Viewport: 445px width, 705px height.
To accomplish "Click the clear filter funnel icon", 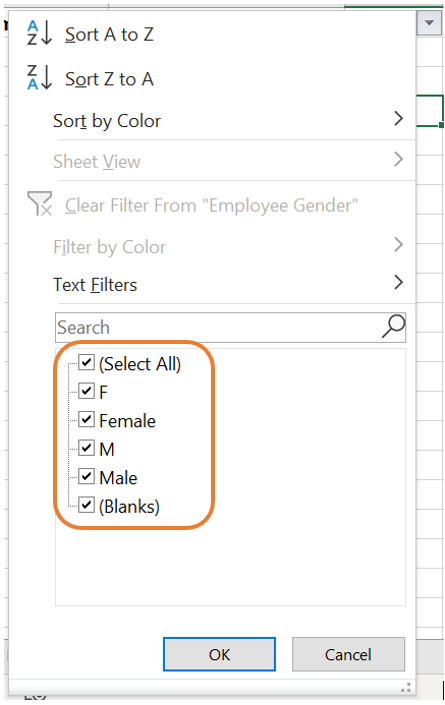I will click(x=40, y=204).
